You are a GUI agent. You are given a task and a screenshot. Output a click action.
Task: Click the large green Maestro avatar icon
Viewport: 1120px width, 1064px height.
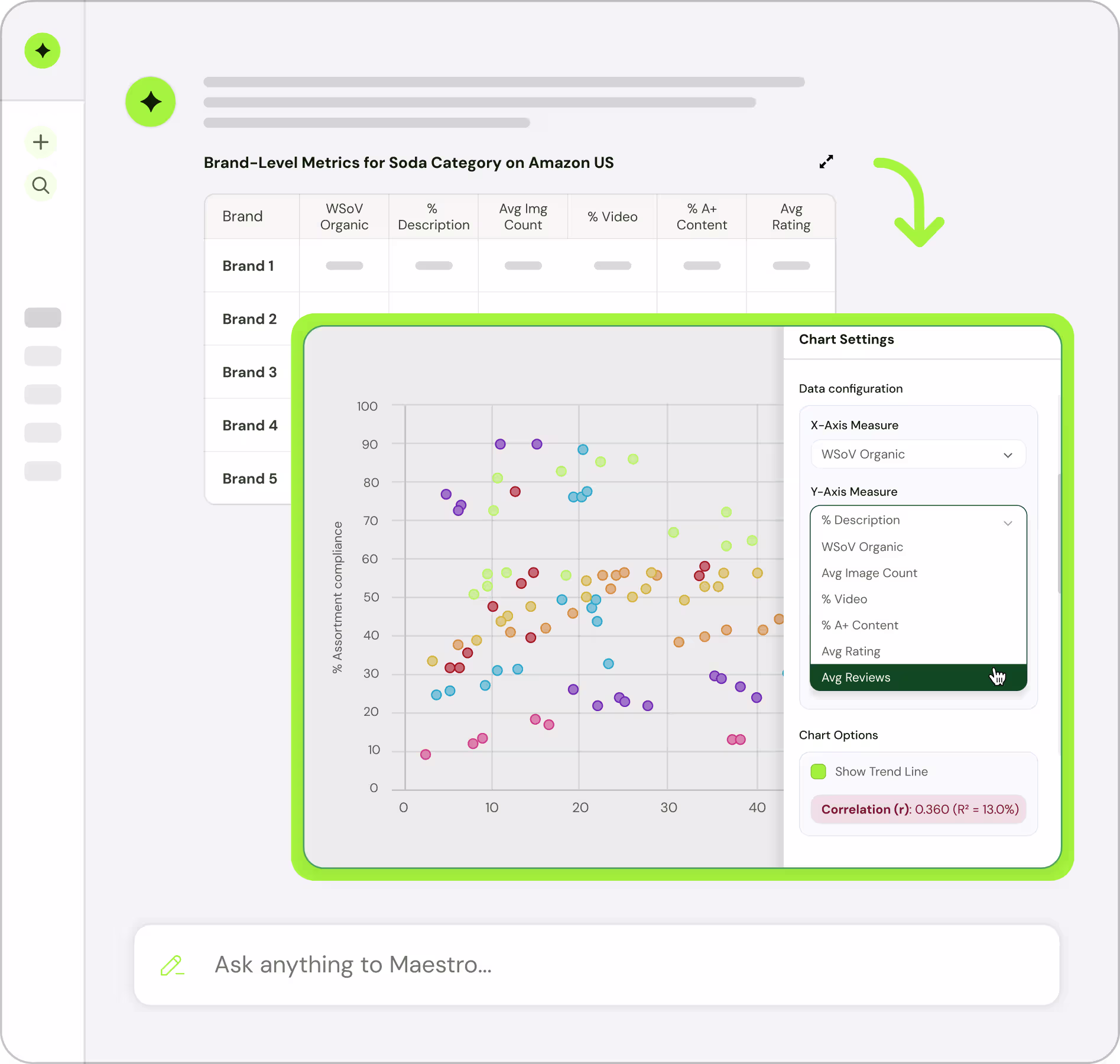click(151, 102)
